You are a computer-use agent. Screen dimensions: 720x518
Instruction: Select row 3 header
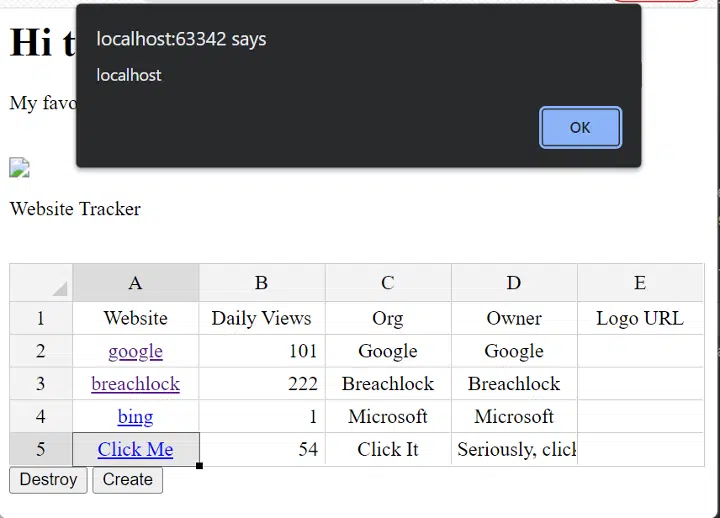pos(41,383)
